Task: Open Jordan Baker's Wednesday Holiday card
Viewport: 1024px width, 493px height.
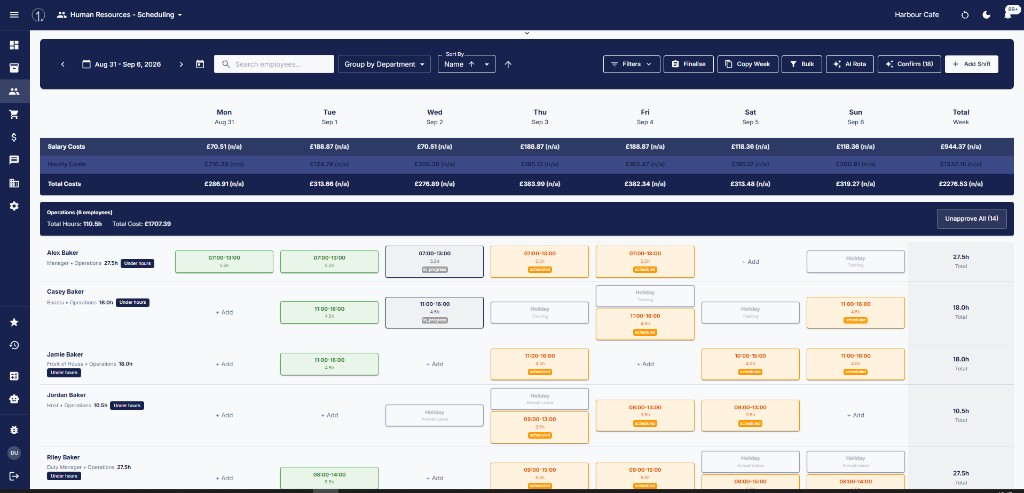Action: coord(434,415)
